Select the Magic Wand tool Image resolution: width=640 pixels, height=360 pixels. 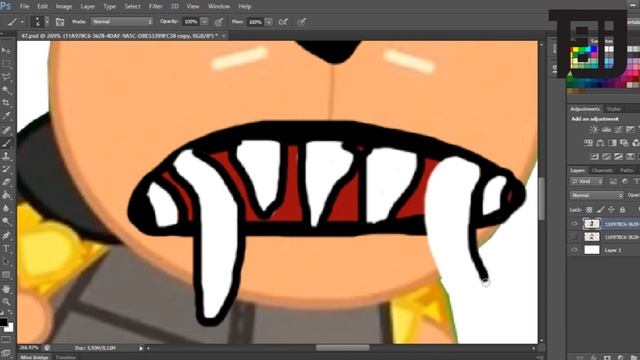point(6,90)
